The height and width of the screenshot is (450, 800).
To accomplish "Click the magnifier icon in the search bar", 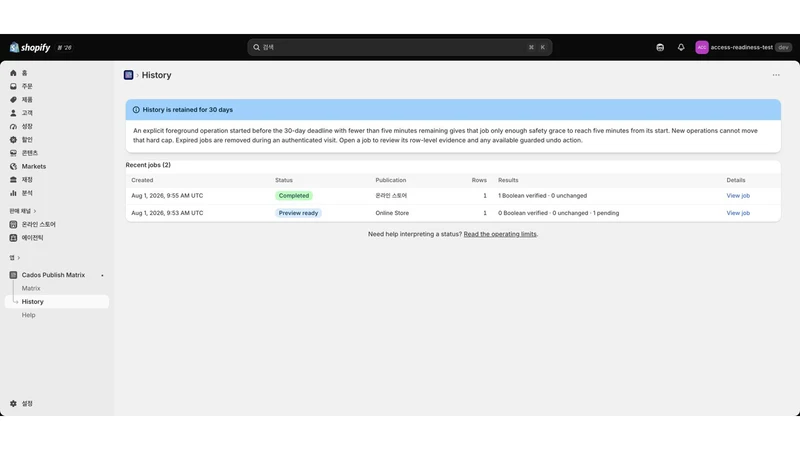I will tap(257, 47).
